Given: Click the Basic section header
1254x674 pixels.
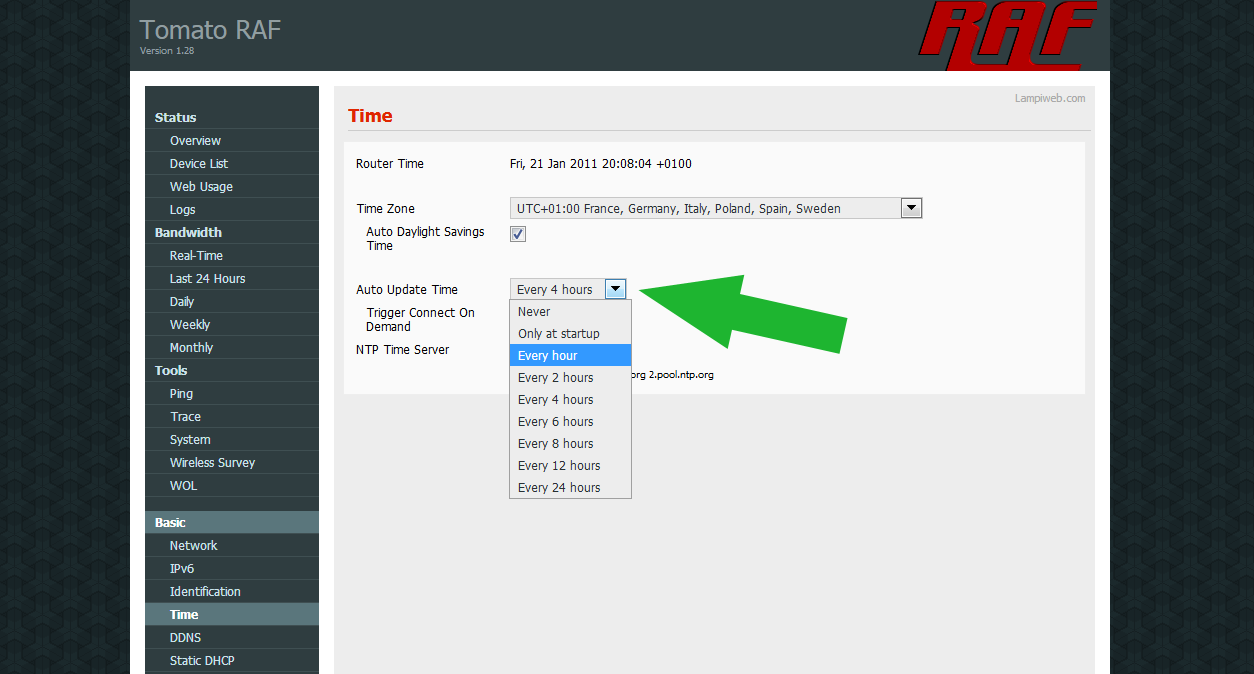Looking at the screenshot, I should click(x=232, y=523).
